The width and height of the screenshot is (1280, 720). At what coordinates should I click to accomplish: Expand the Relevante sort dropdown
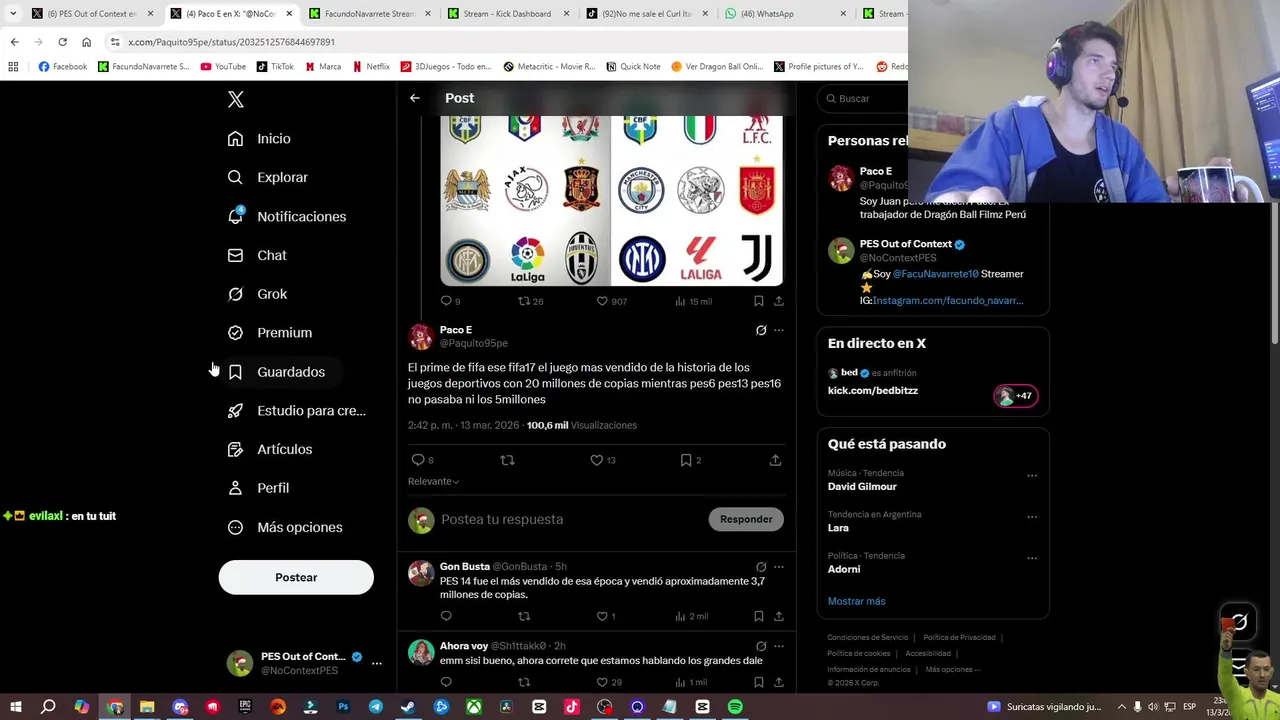(x=433, y=481)
